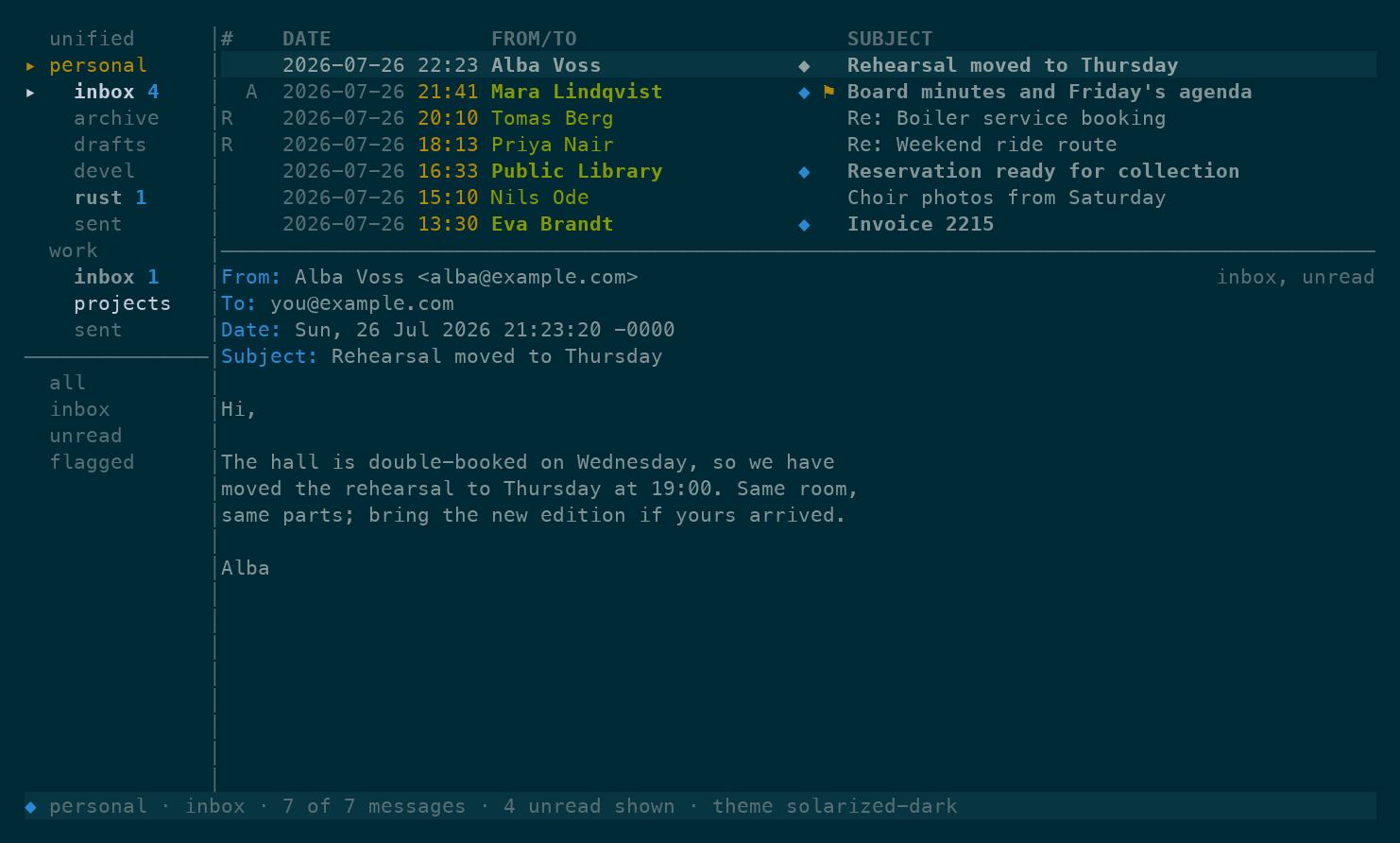Image resolution: width=1400 pixels, height=843 pixels.
Task: Switch to the unread filter view
Action: coord(86,436)
